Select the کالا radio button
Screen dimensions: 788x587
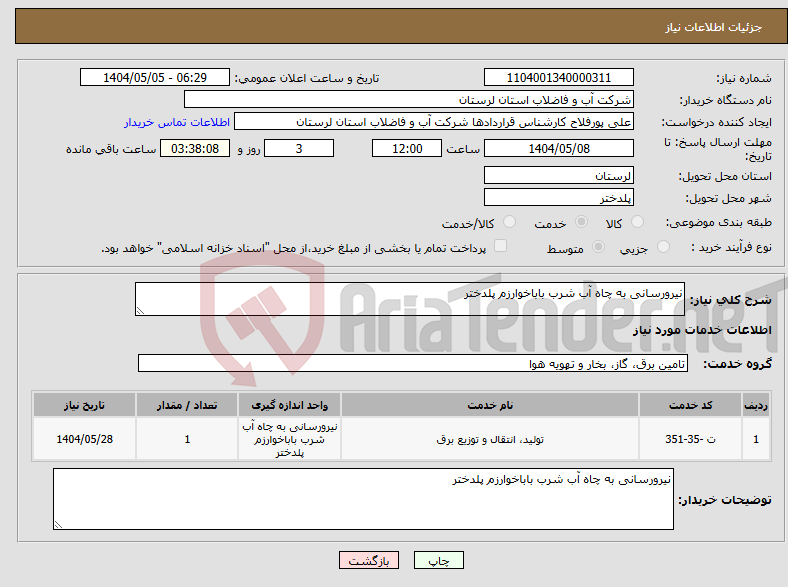click(637, 222)
